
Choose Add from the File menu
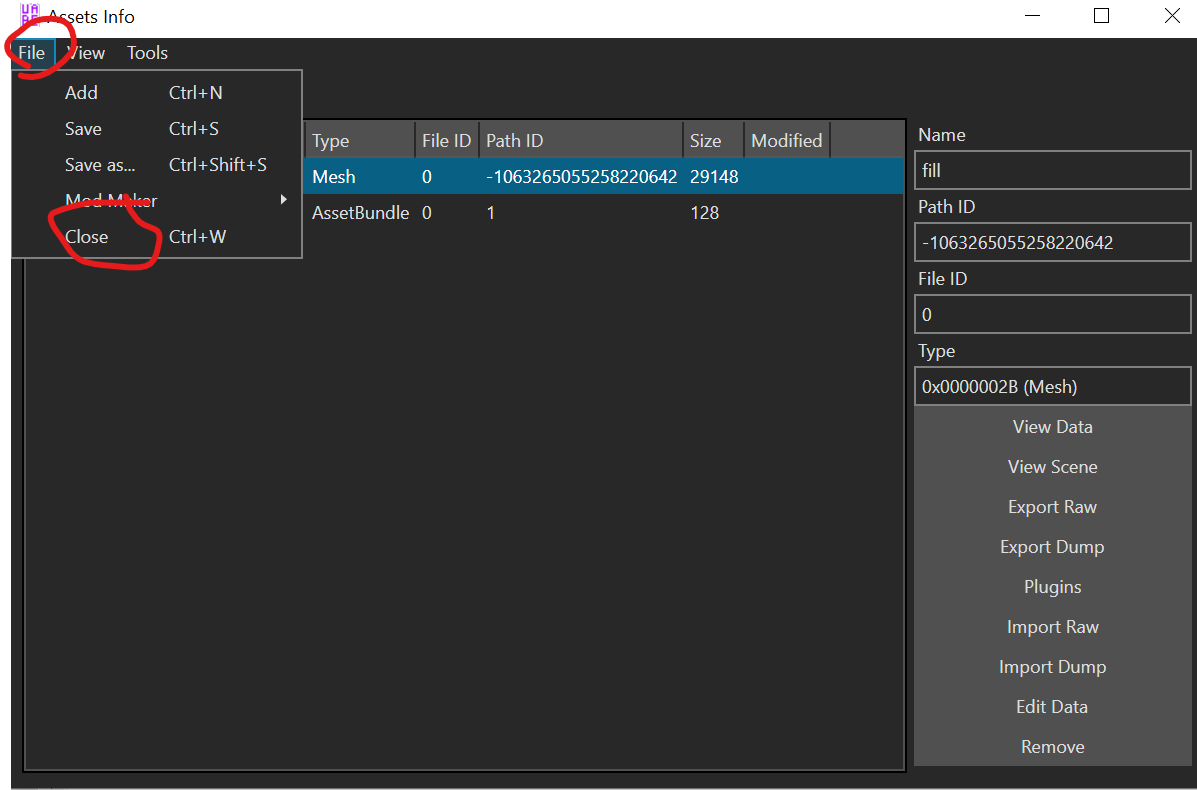(x=157, y=93)
